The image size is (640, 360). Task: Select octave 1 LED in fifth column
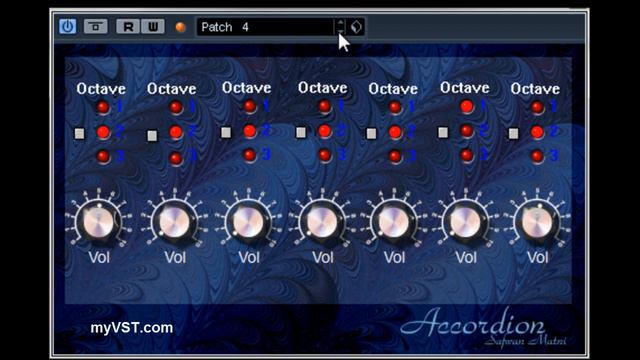coord(395,107)
